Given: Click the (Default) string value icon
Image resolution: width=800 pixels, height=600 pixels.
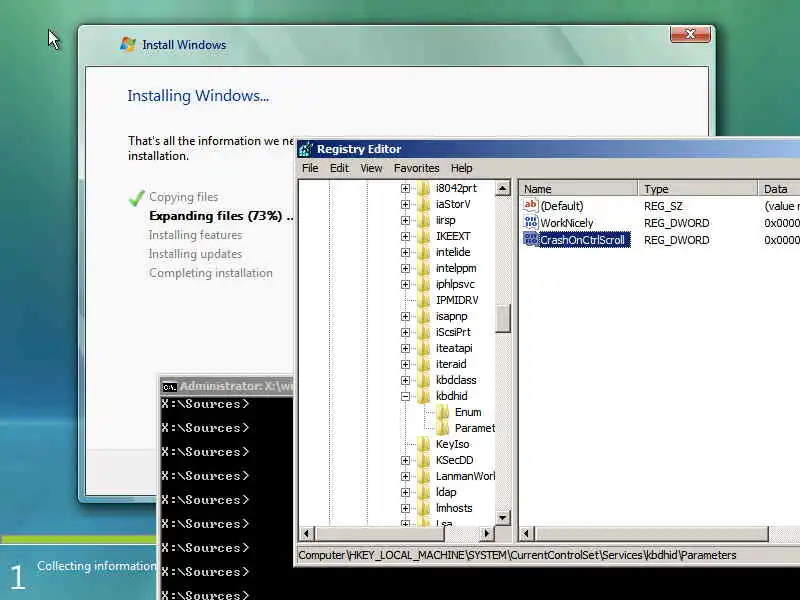Looking at the screenshot, I should pos(531,205).
